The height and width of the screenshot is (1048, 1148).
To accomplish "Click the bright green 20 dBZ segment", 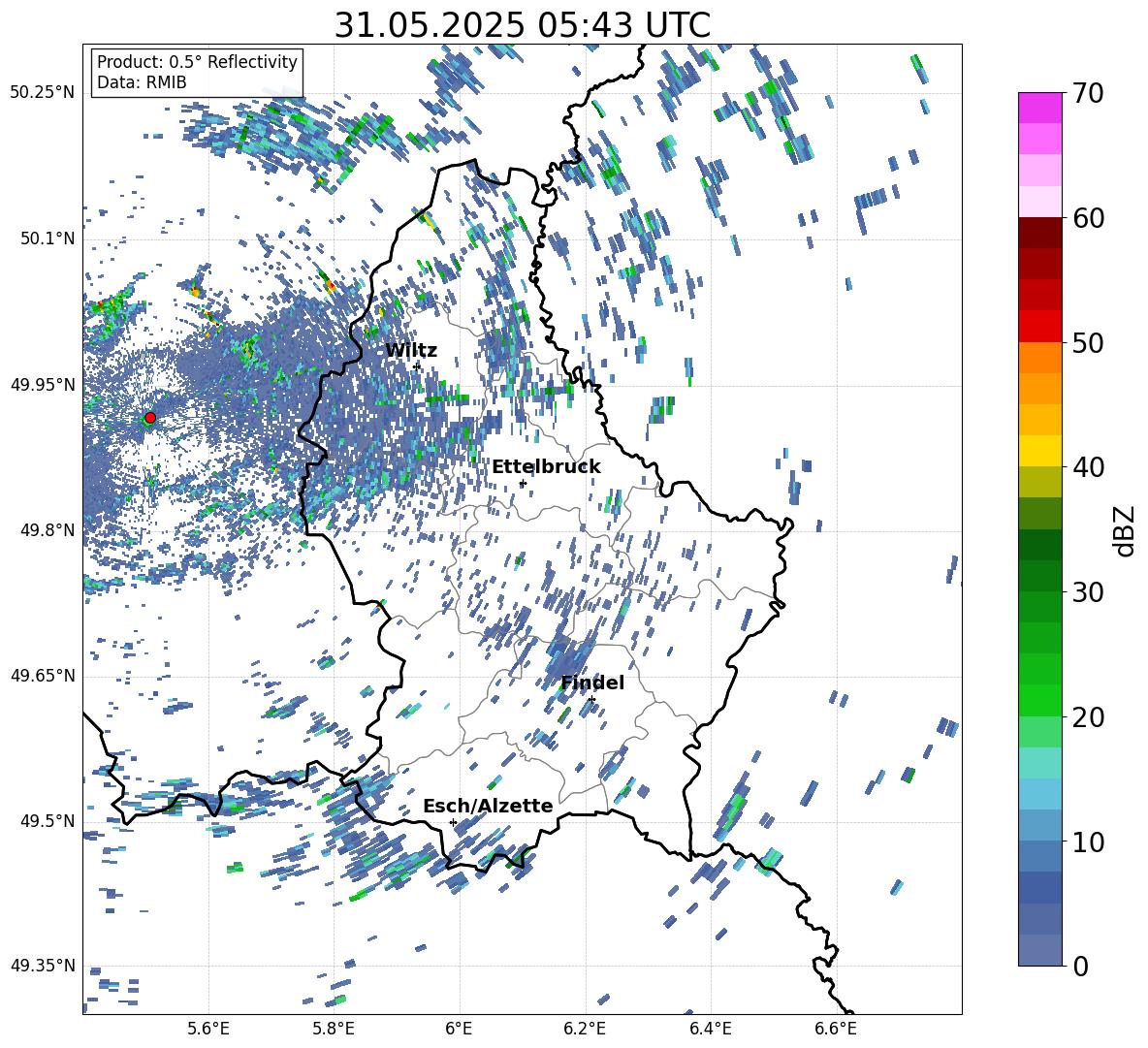I will (1039, 700).
